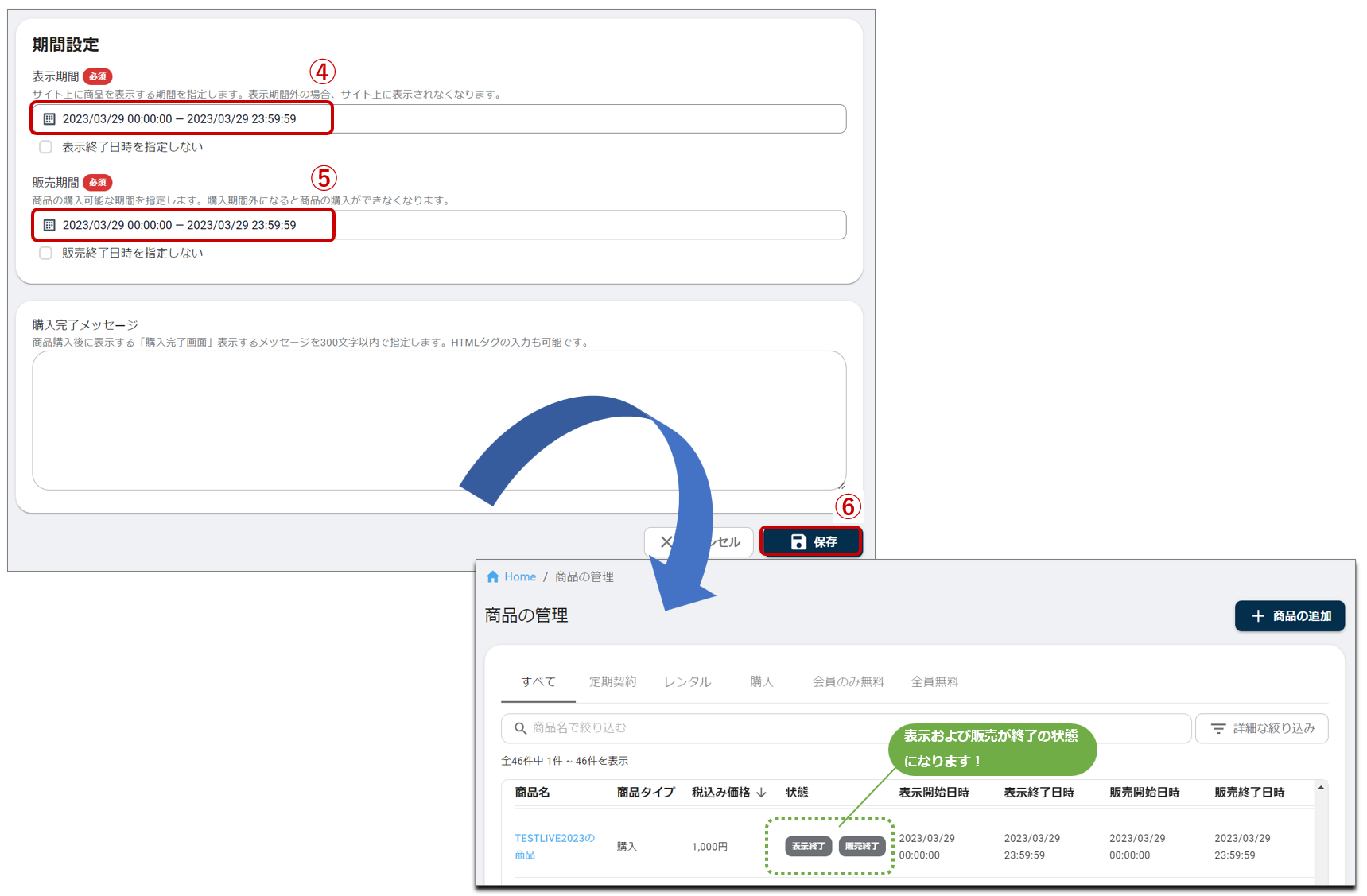
Task: Click the sort arrow beside 税込み価格
Action: pos(762,793)
